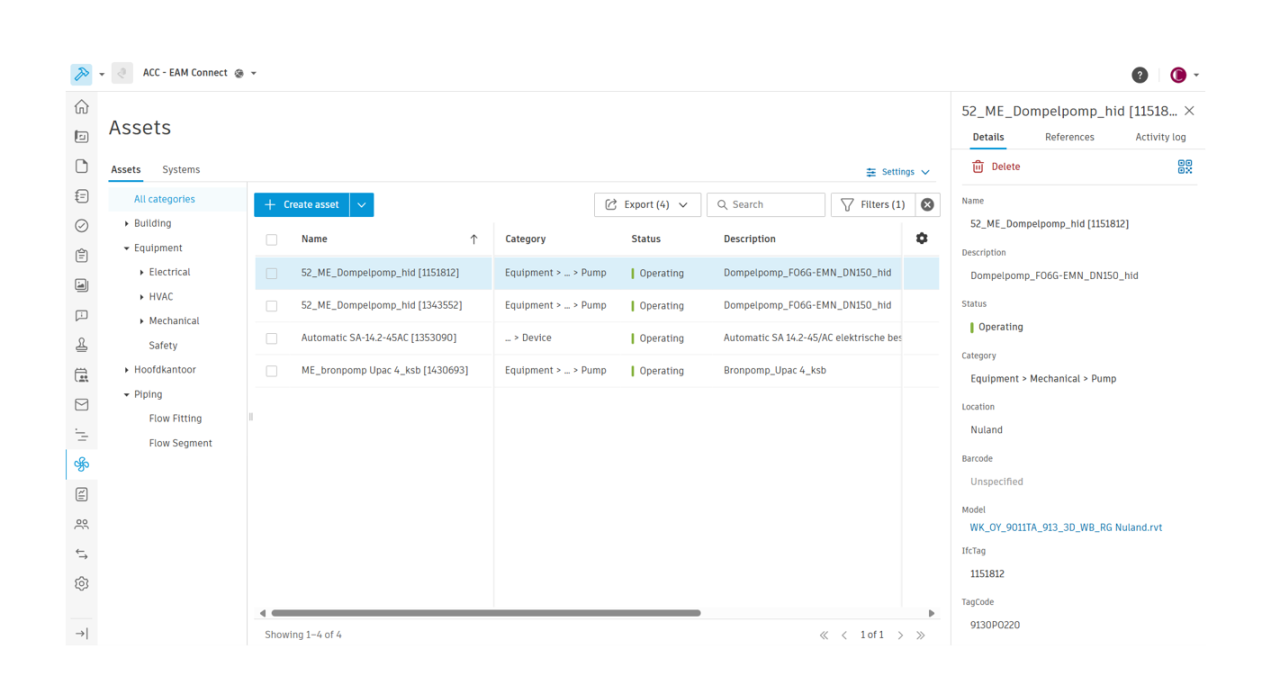Image resolution: width=1280 pixels, height=694 pixels.
Task: Open the WK_OY_9011TA model file link
Action: pyautogui.click(x=1065, y=528)
